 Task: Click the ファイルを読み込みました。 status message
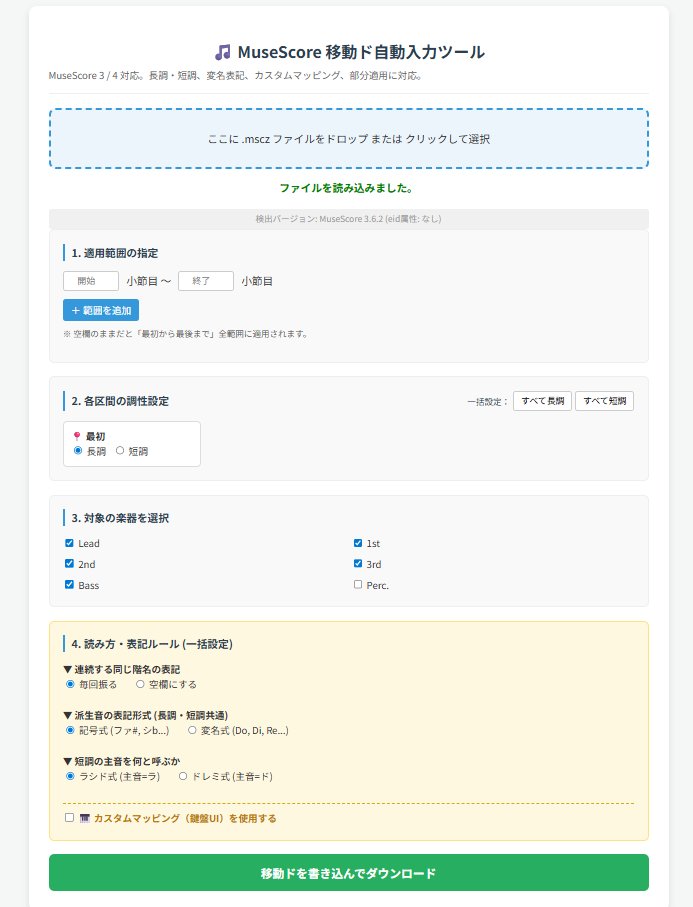[346, 188]
